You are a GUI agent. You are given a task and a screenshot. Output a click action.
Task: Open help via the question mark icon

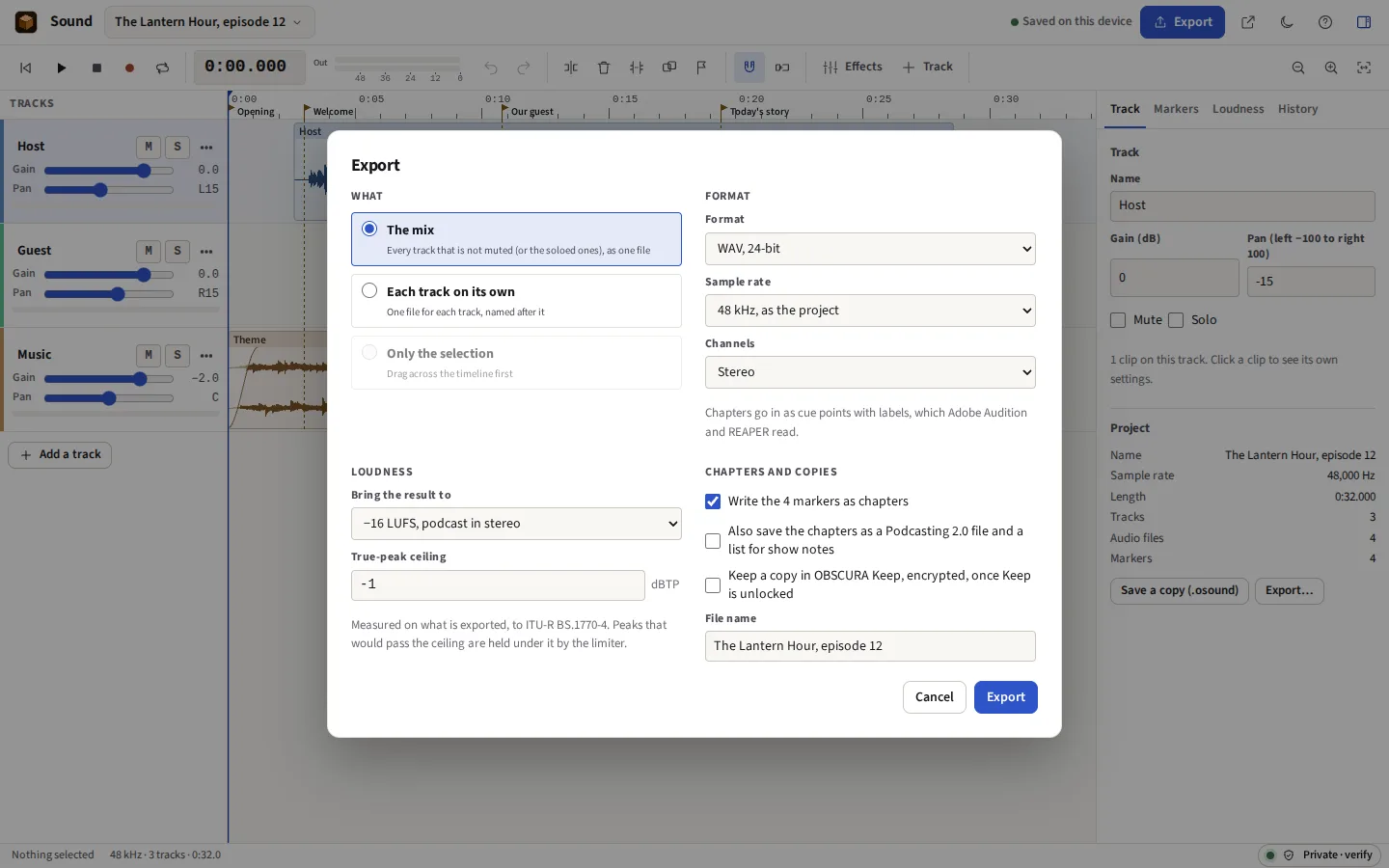[1325, 22]
